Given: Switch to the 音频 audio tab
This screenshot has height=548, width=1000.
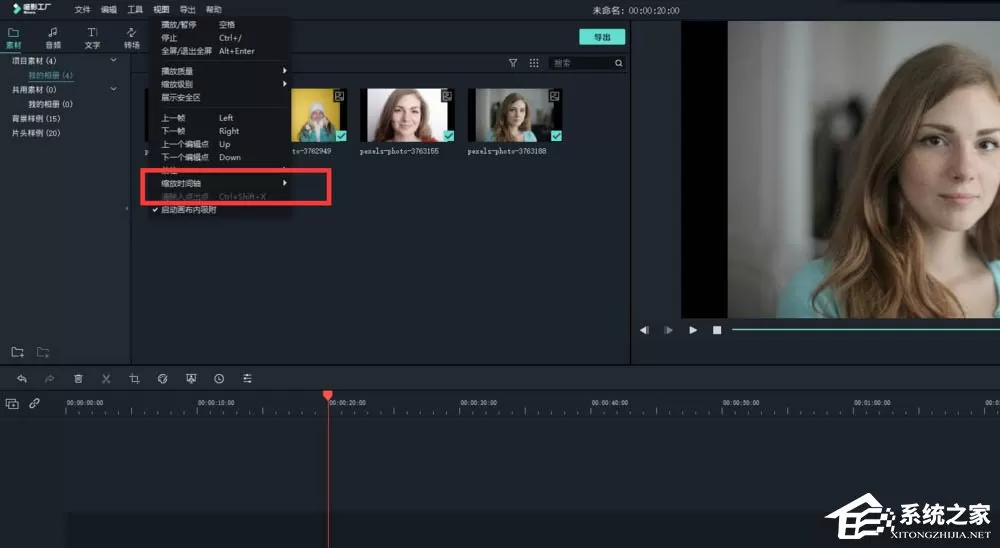Looking at the screenshot, I should pos(53,38).
